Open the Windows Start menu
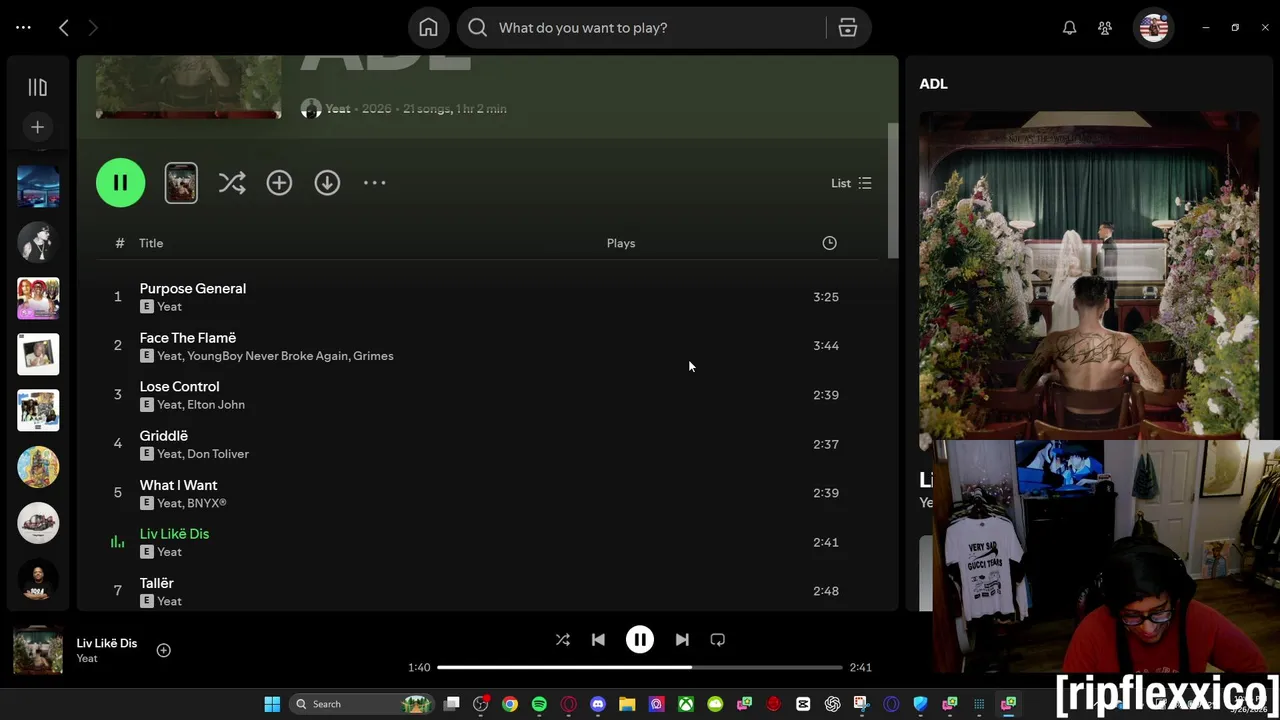 (x=272, y=704)
